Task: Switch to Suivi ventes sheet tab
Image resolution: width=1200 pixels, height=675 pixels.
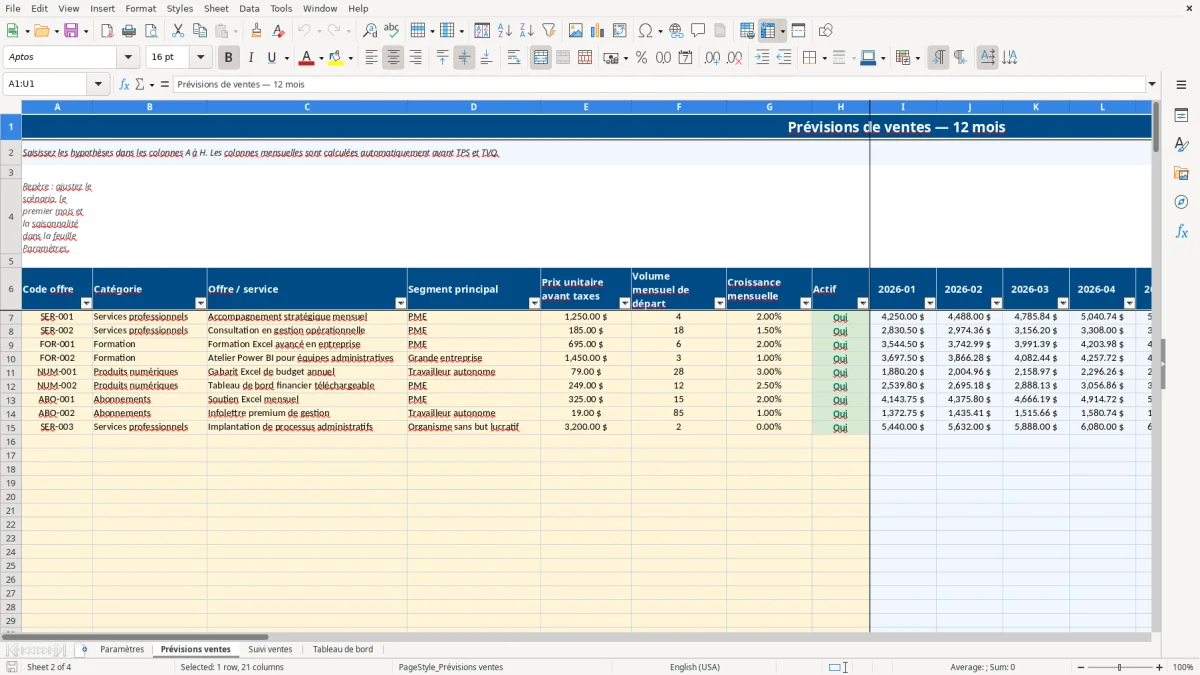Action: coord(270,649)
